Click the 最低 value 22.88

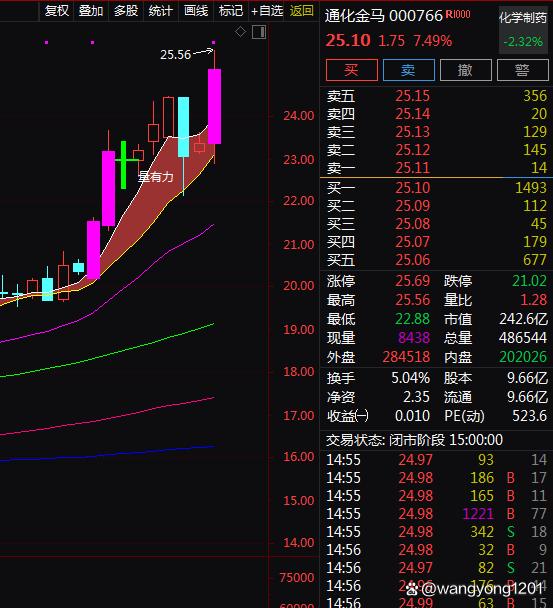tap(412, 319)
